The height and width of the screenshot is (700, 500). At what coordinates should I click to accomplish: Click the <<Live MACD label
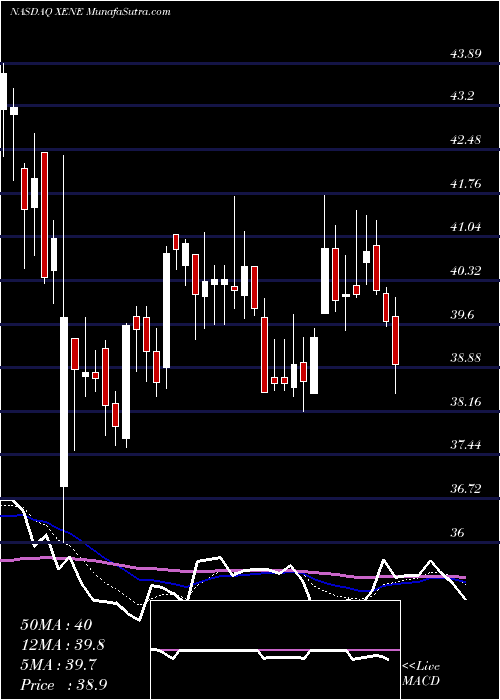tap(421, 674)
